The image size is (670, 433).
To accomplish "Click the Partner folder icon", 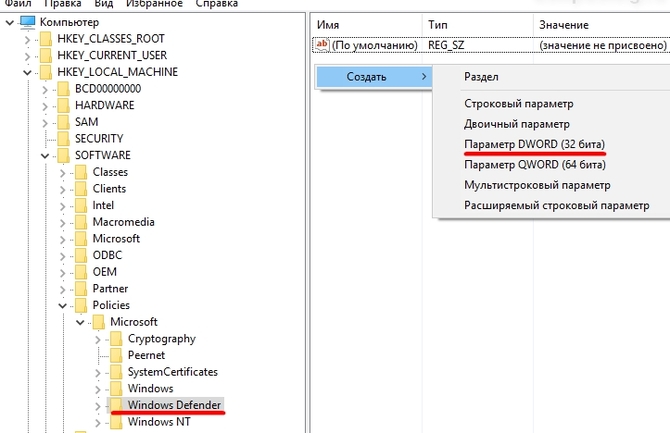I will tap(81, 289).
